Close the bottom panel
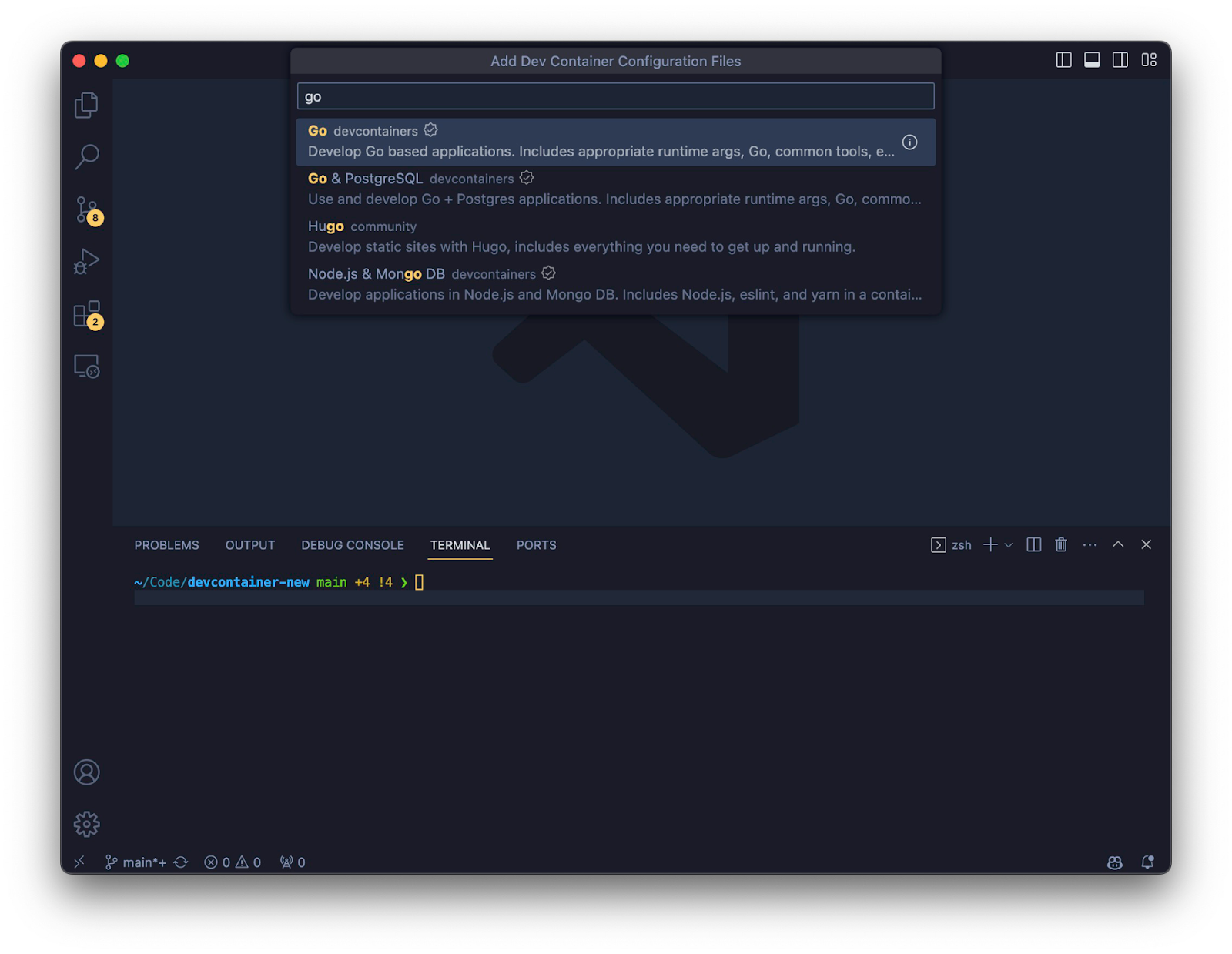The image size is (1232, 954). tap(1147, 545)
